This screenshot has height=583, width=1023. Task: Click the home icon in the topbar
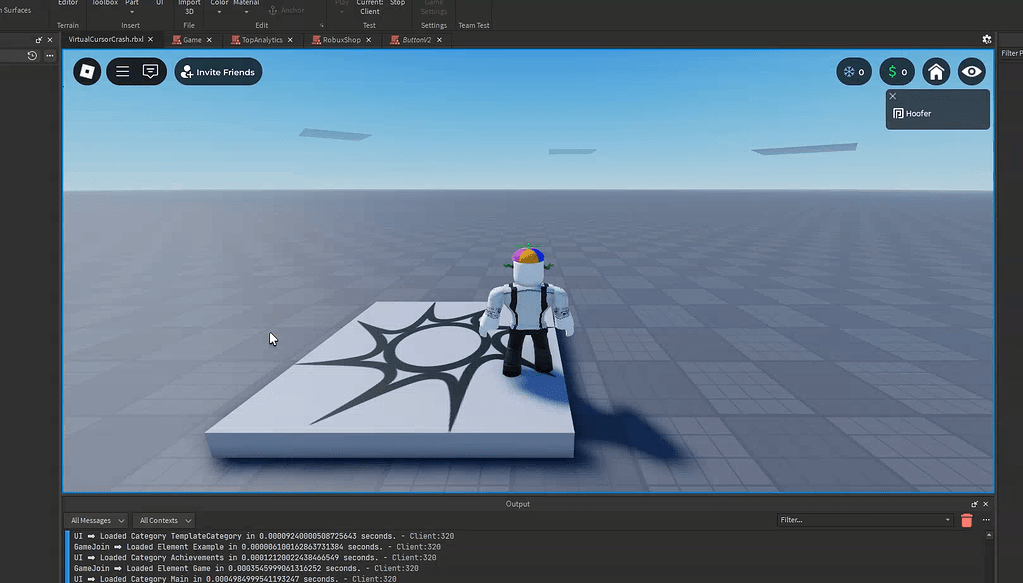(936, 71)
